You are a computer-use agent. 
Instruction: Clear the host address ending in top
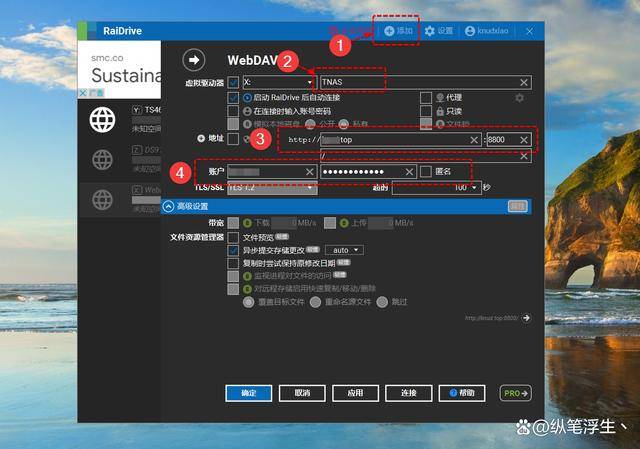(x=474, y=140)
